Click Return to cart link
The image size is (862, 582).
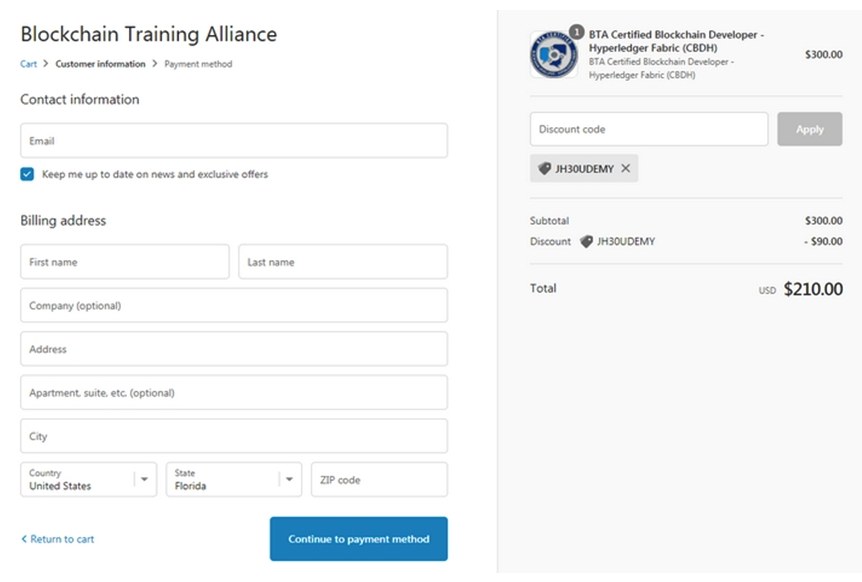tap(58, 539)
